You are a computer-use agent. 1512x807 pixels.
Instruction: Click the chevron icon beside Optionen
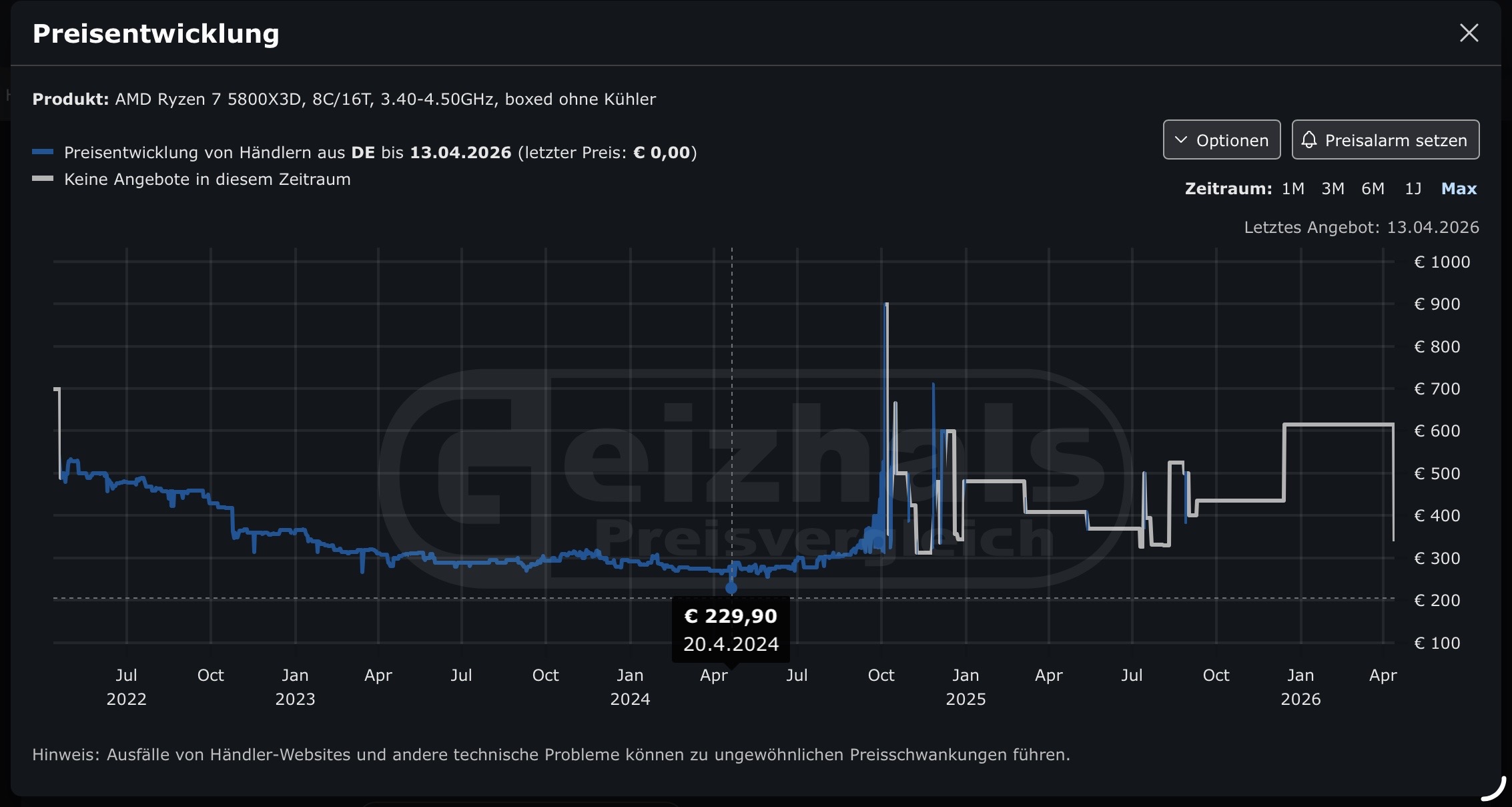click(x=1181, y=140)
